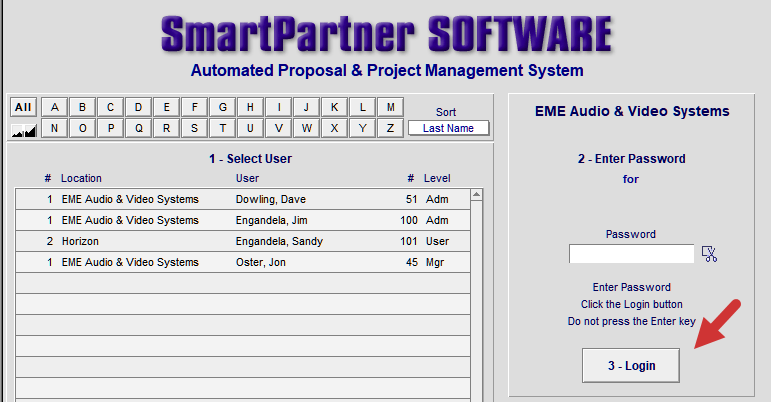
Task: Filter users by letter C
Action: [111, 107]
